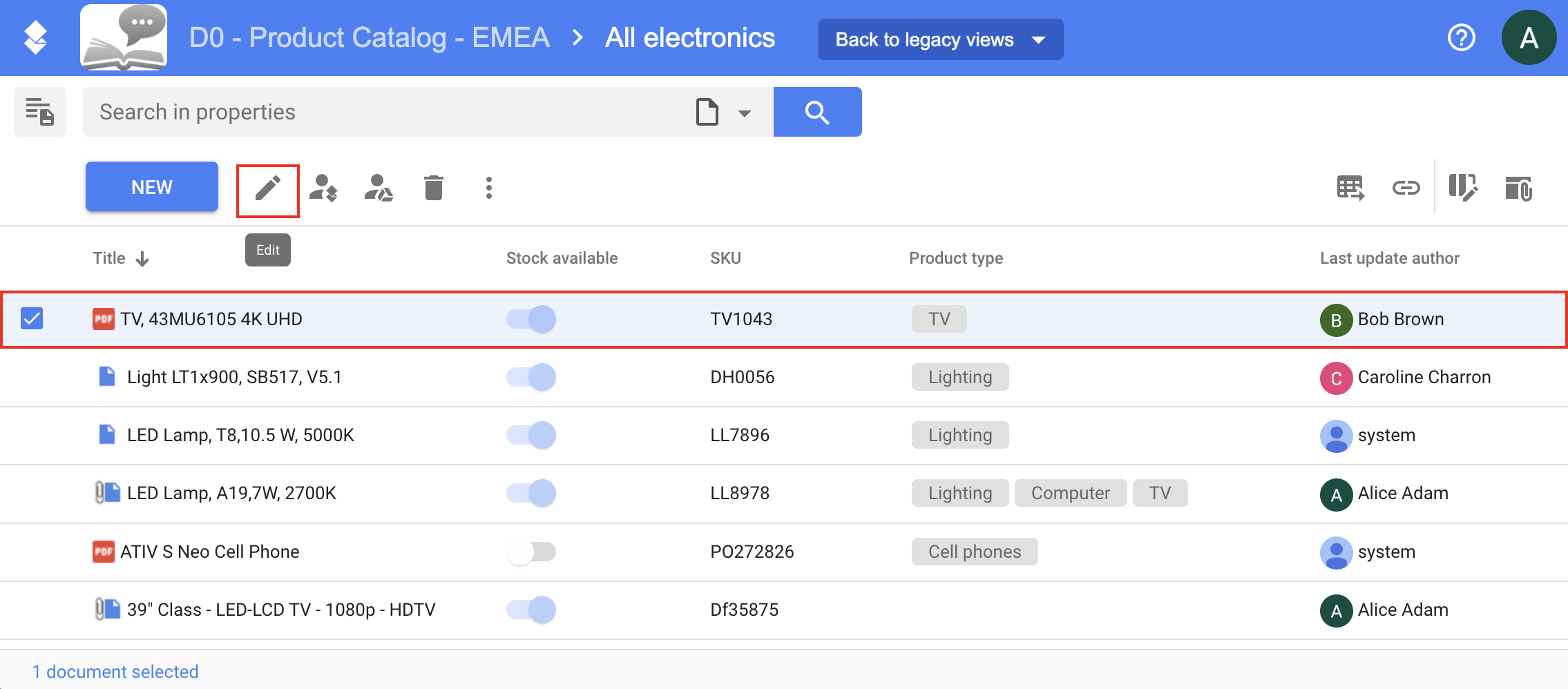Open the edit columns icon
The image size is (1568, 689).
click(x=1464, y=186)
